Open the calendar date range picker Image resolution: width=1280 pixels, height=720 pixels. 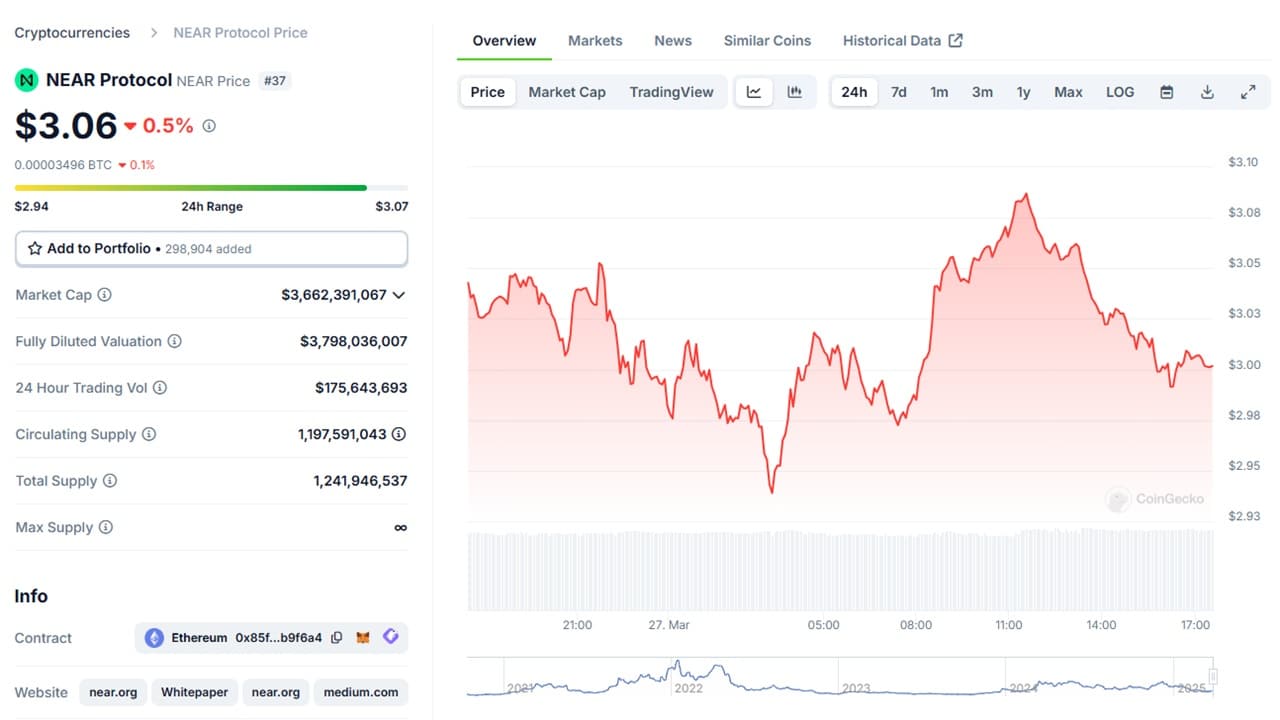click(x=1166, y=92)
